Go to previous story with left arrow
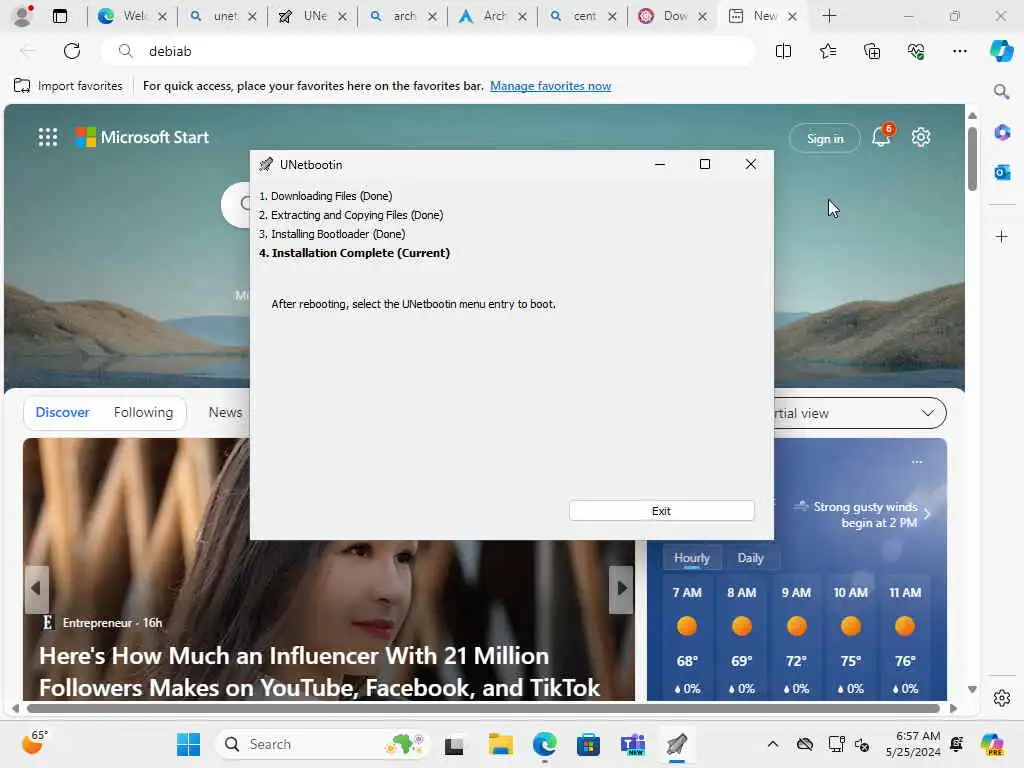This screenshot has width=1024, height=768. tap(36, 589)
